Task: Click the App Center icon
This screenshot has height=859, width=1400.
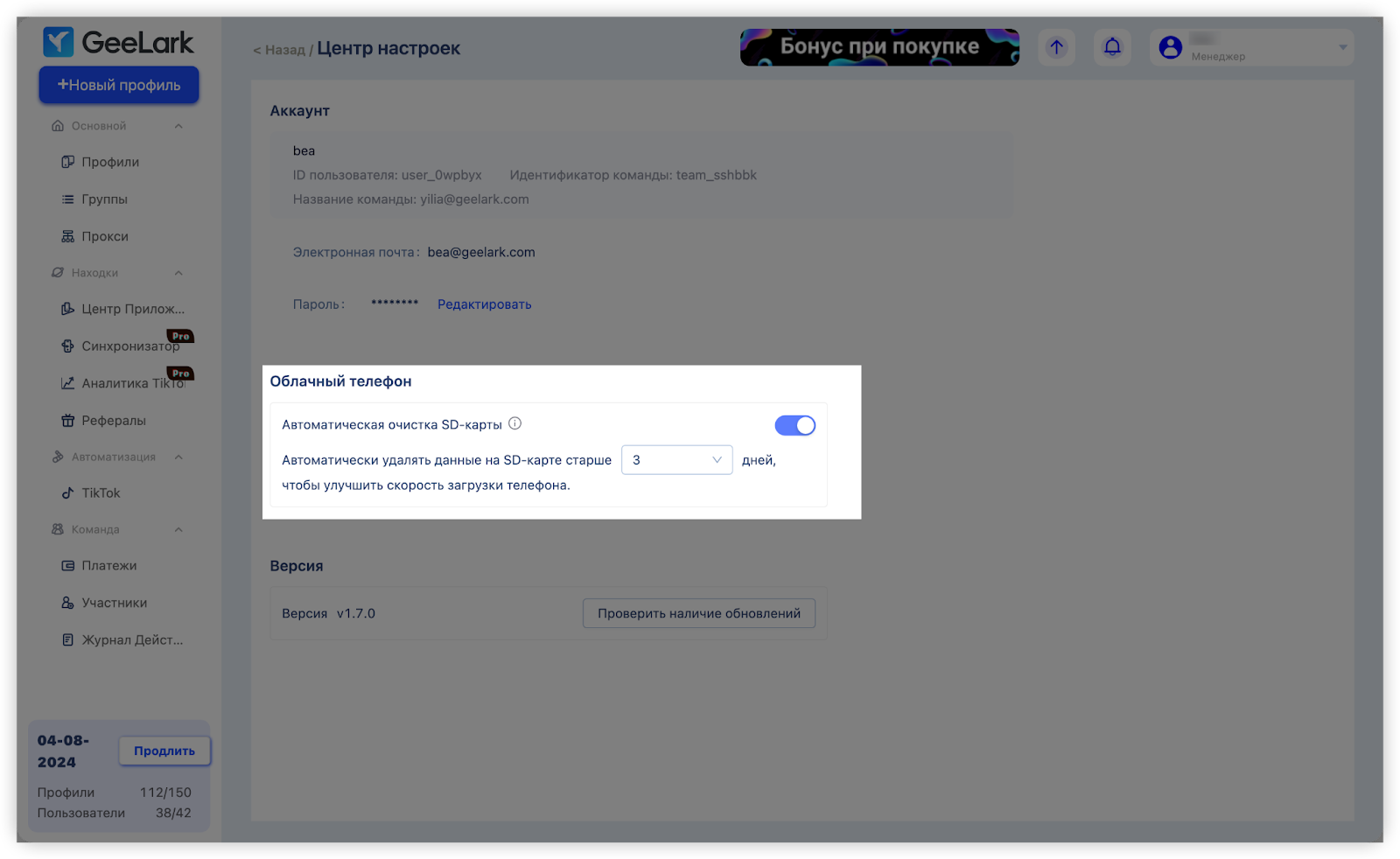Action: click(x=67, y=309)
